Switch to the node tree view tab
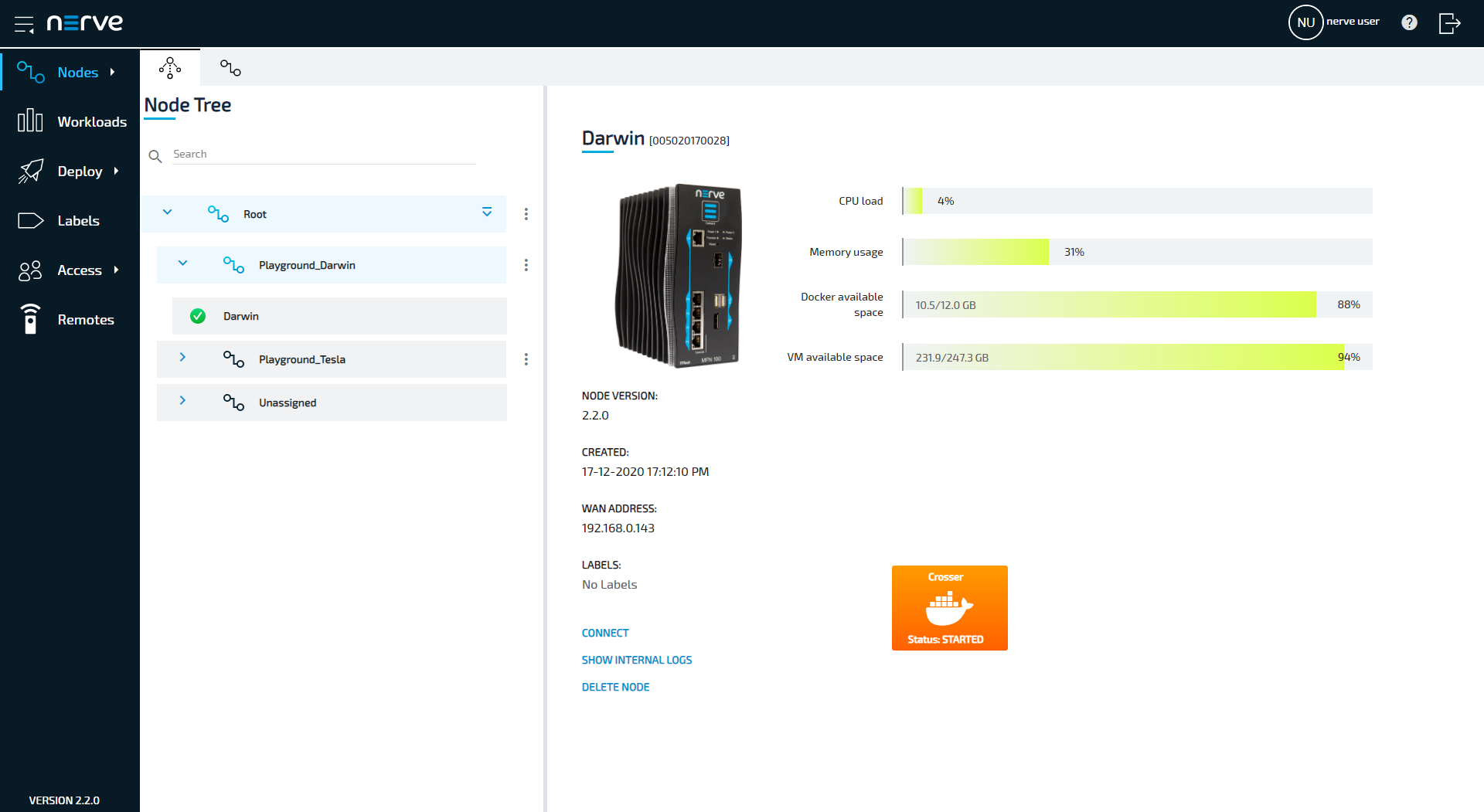This screenshot has height=812, width=1484. [x=170, y=68]
